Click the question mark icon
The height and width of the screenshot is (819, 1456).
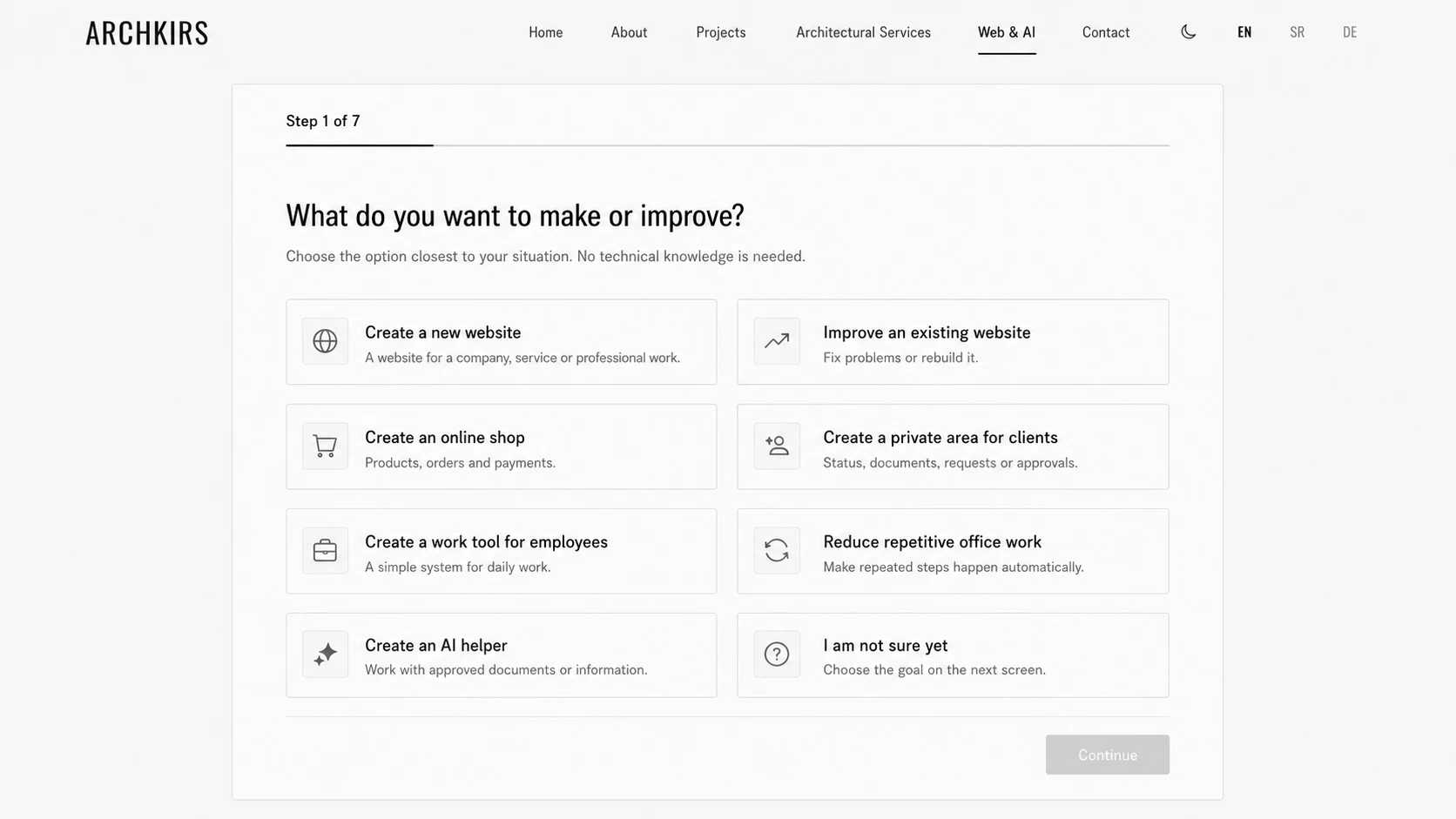tap(777, 655)
